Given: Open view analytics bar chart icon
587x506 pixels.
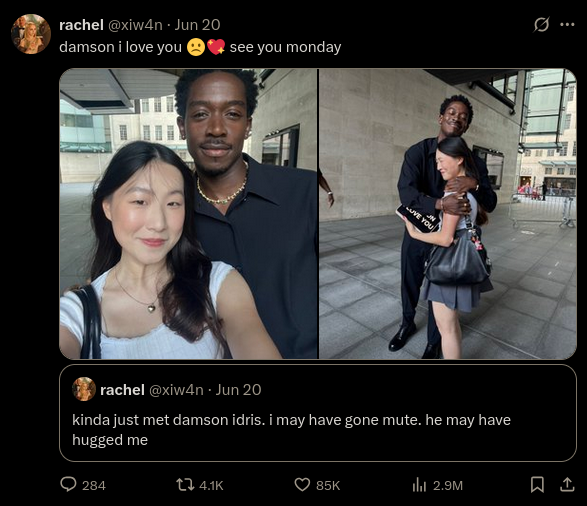Looking at the screenshot, I should pyautogui.click(x=419, y=485).
